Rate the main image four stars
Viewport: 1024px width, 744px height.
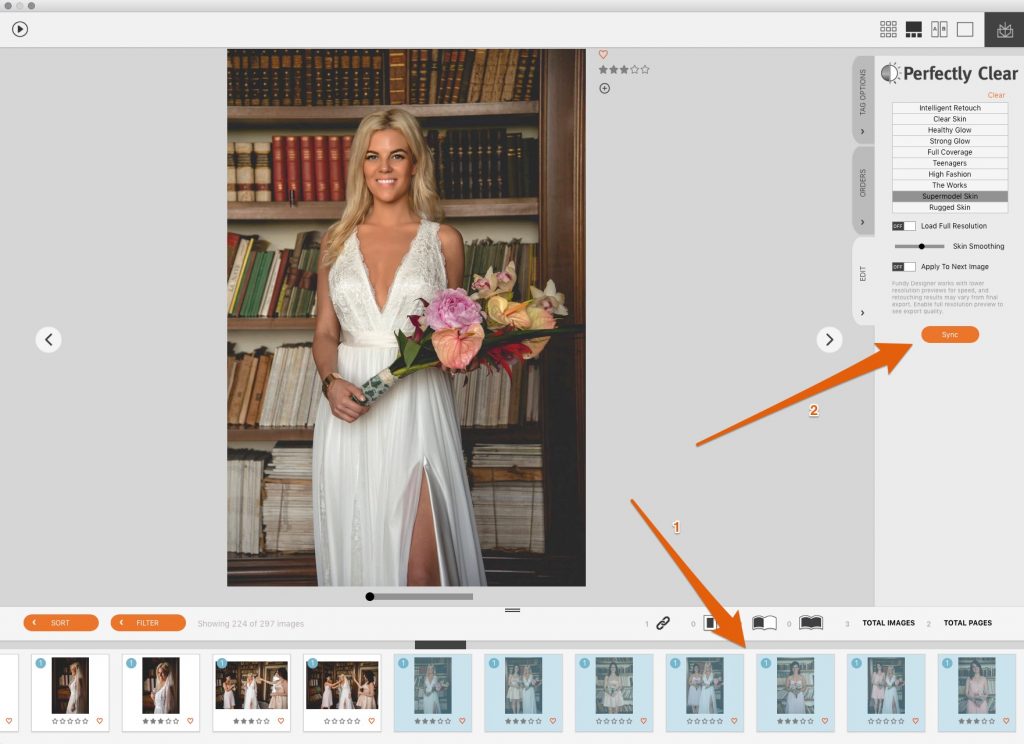point(635,69)
